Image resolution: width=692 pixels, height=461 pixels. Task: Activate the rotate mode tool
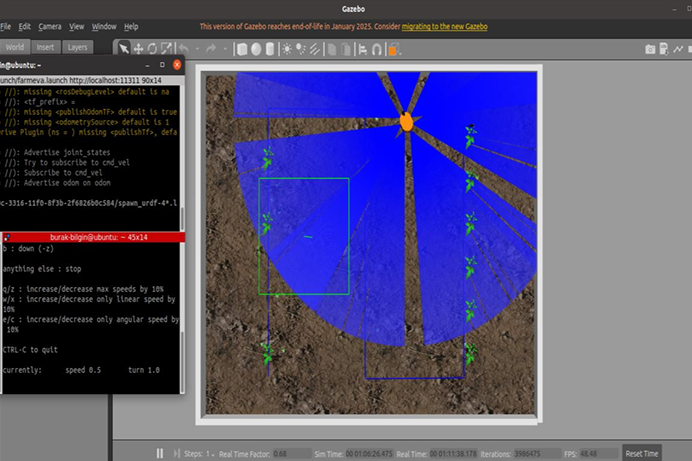(152, 48)
